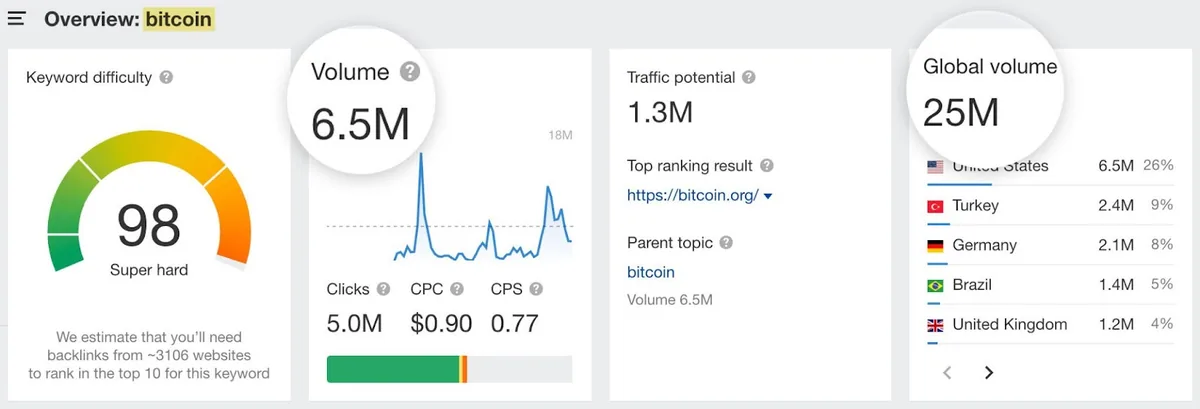The image size is (1200, 409).
Task: Click the 25M global volume value
Action: pos(961,113)
